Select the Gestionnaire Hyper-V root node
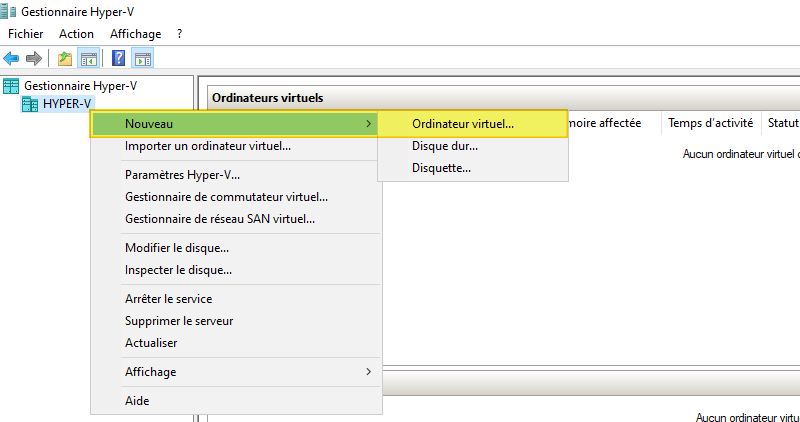Viewport: 800px width, 422px height. point(80,86)
